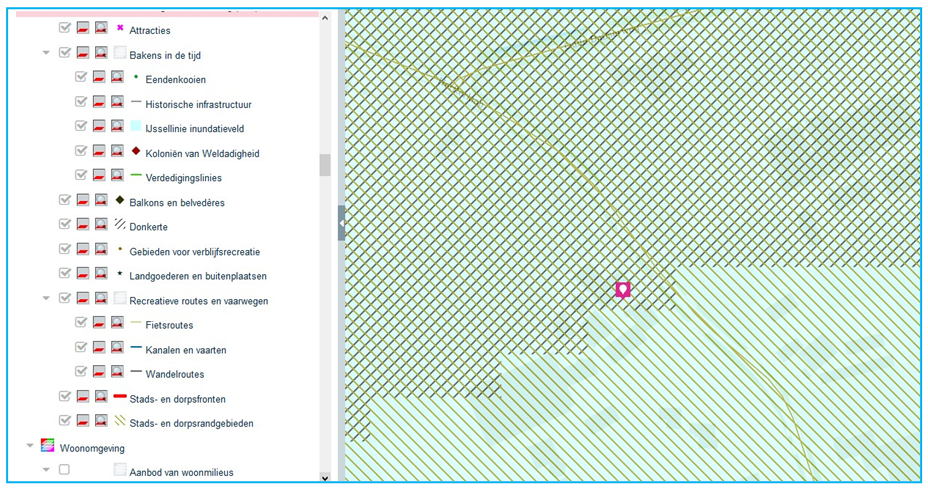Click the red layer icon for Kanalen en vaarten
The height and width of the screenshot is (491, 928).
(x=99, y=347)
